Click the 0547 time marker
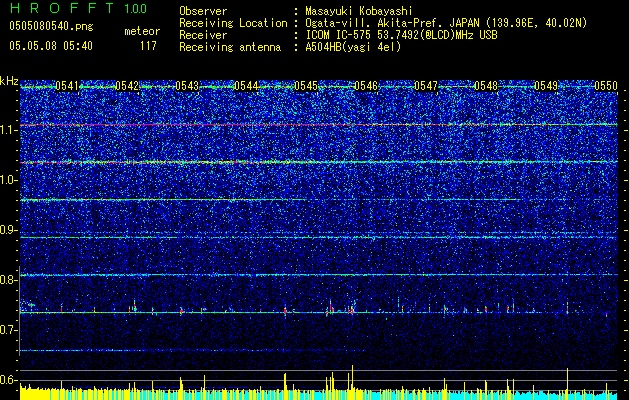This screenshot has width=629, height=400. [426, 86]
